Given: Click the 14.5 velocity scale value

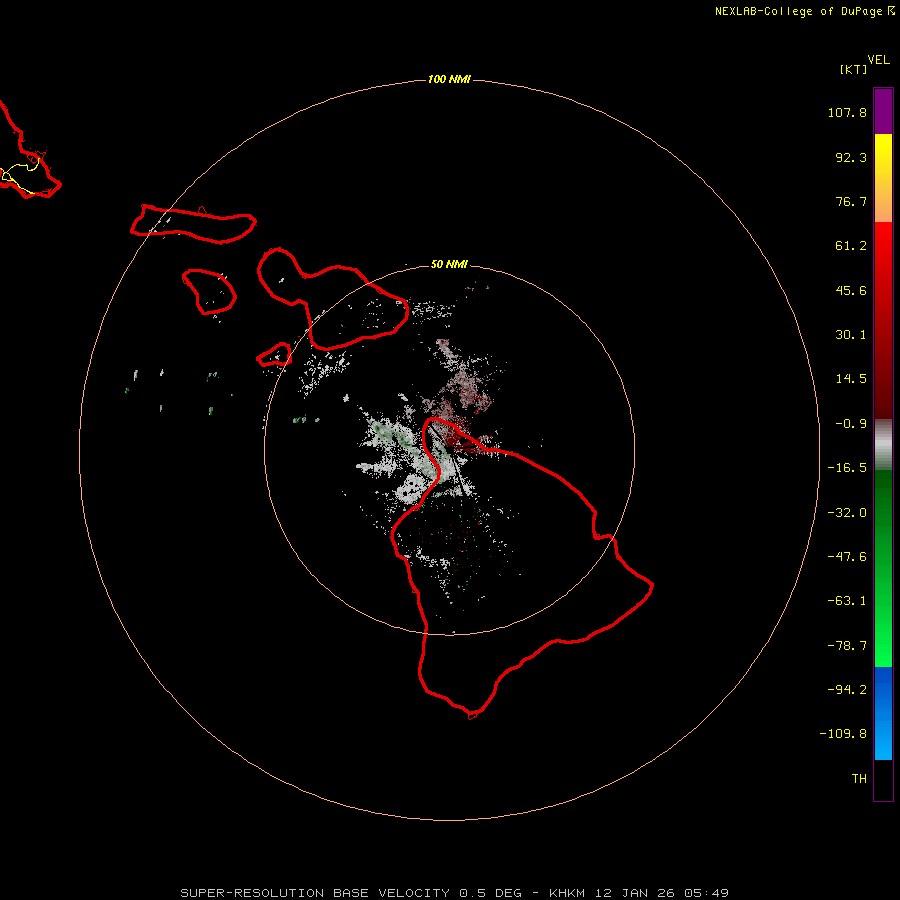Looking at the screenshot, I should click(x=851, y=379).
